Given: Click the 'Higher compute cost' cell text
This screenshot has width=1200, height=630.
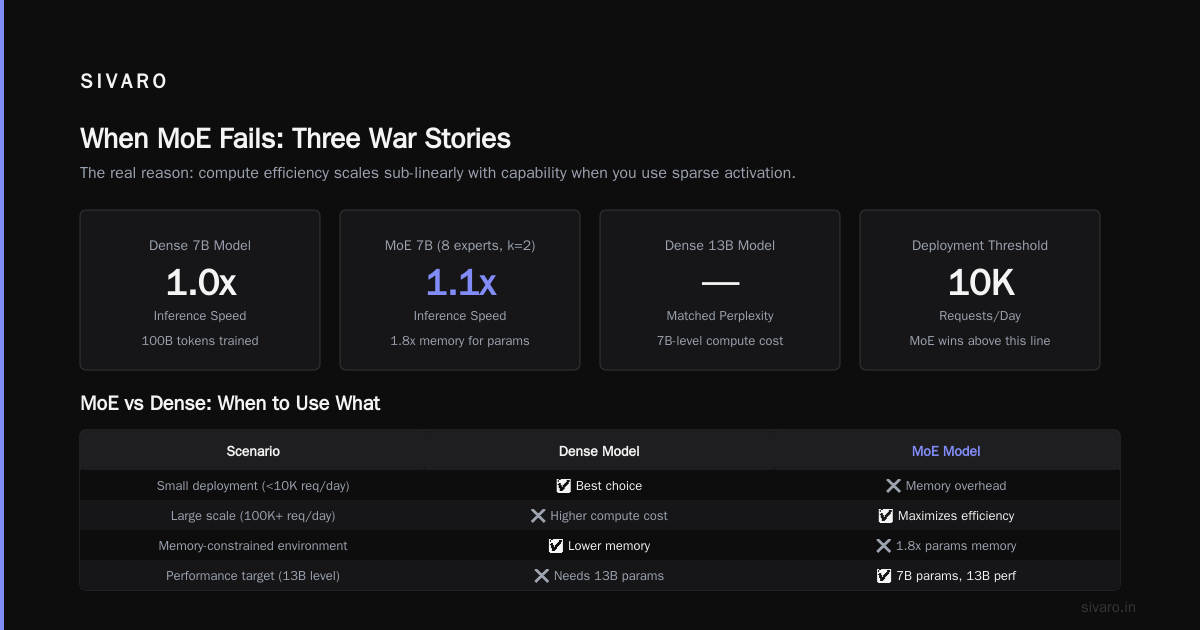Looking at the screenshot, I should click(609, 516).
